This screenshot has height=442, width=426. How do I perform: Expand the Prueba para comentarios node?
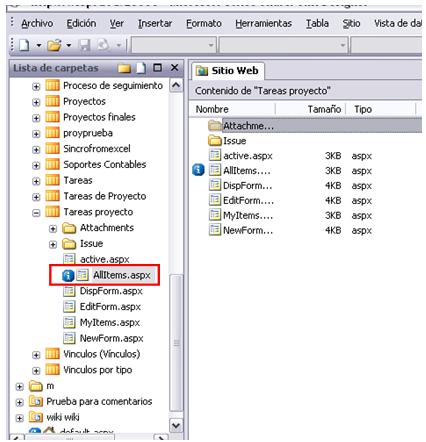tap(19, 403)
